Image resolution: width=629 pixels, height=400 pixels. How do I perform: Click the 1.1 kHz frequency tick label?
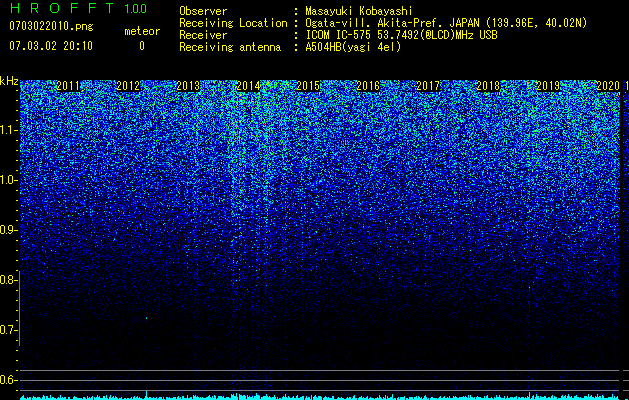pyautogui.click(x=7, y=130)
